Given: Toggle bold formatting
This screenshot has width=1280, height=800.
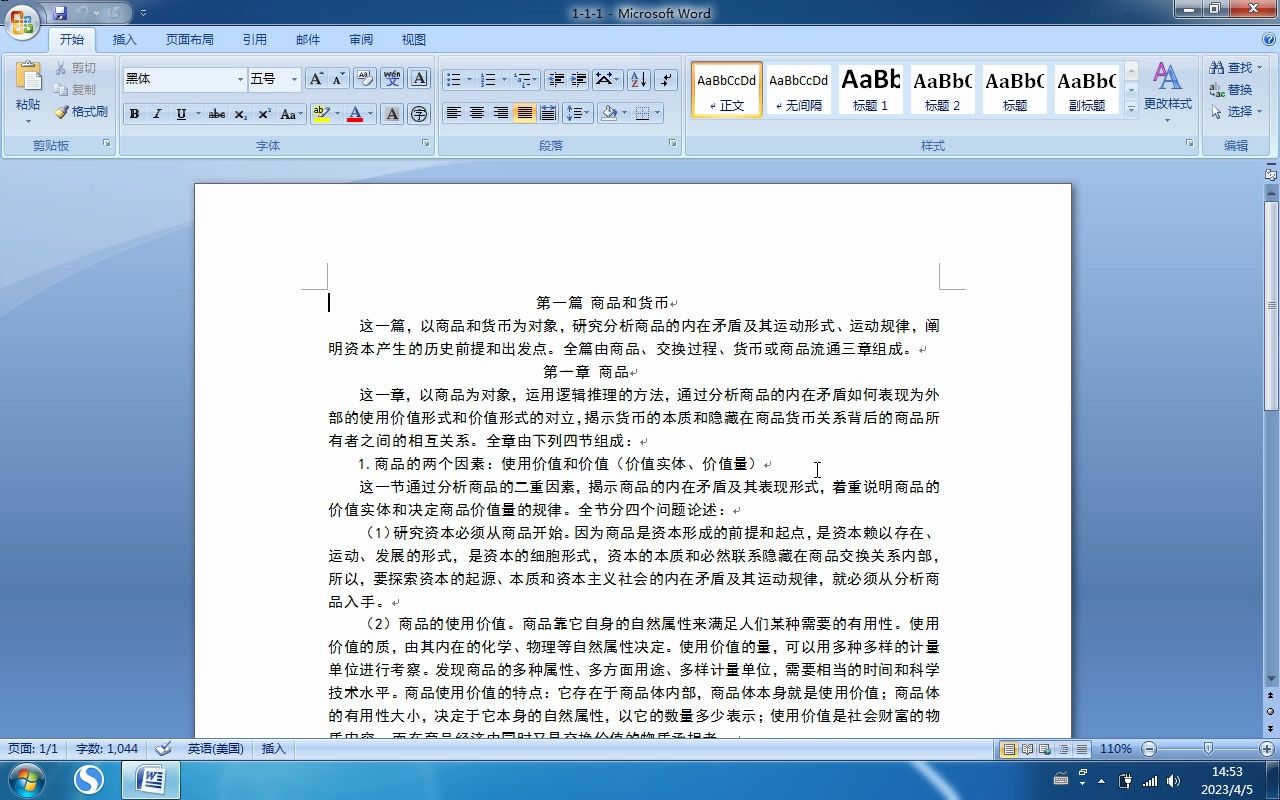Looking at the screenshot, I should tap(134, 114).
